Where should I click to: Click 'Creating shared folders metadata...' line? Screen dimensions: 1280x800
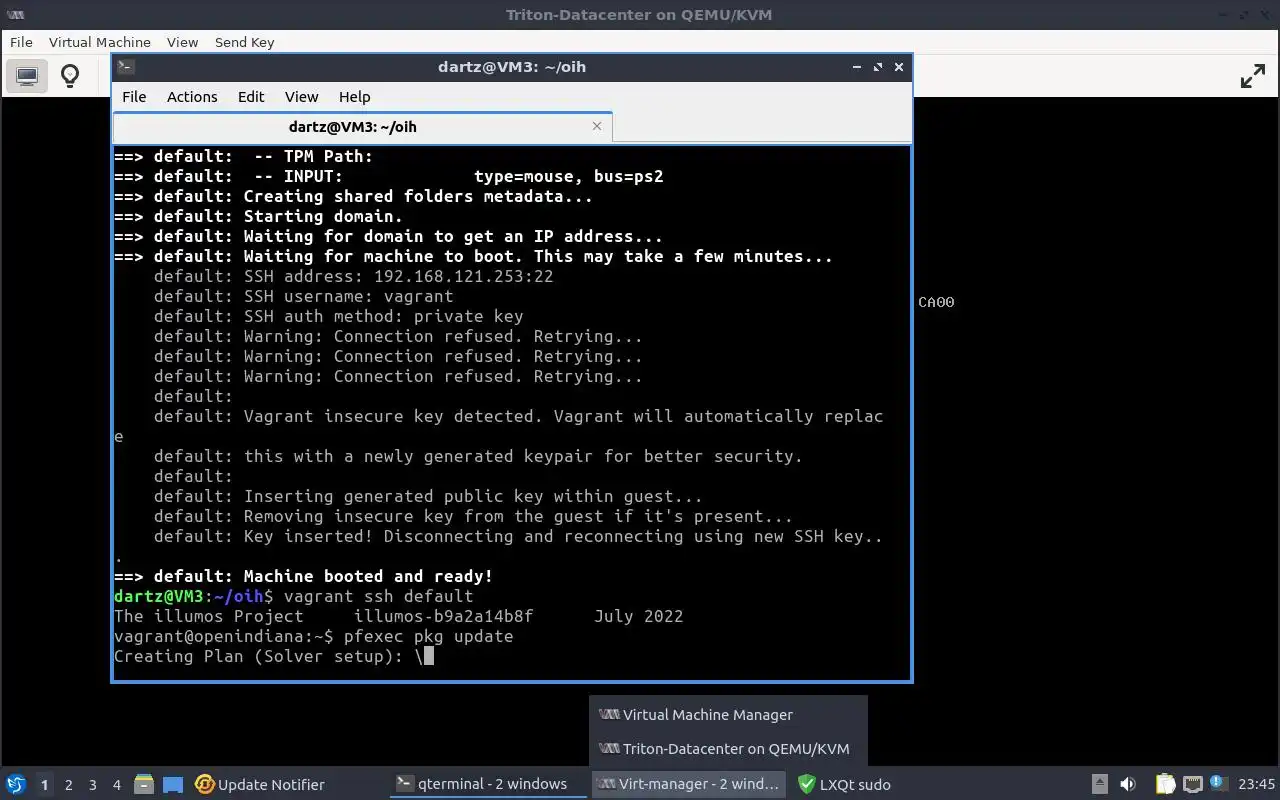(353, 196)
